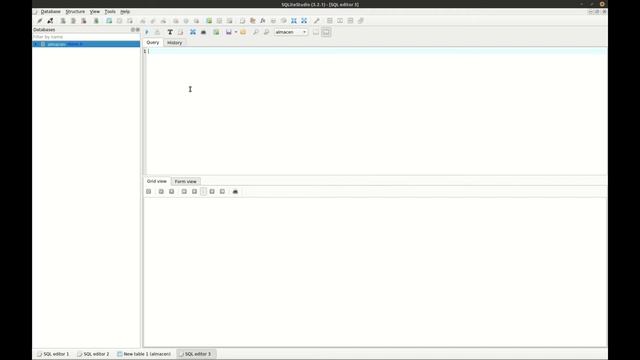Switch to the History tab
This screenshot has height=360, width=640.
175,42
